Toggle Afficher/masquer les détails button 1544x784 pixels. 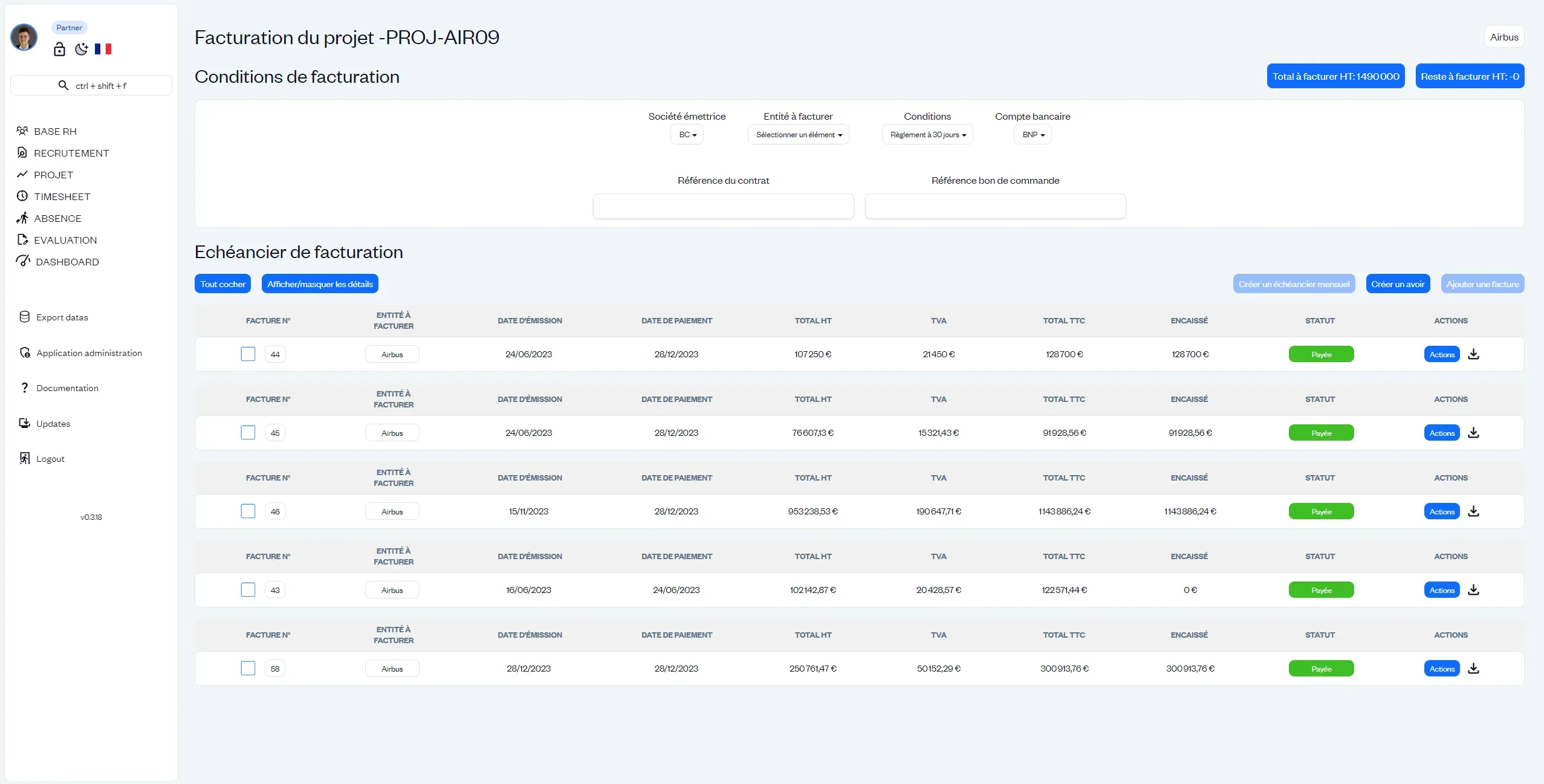click(320, 283)
